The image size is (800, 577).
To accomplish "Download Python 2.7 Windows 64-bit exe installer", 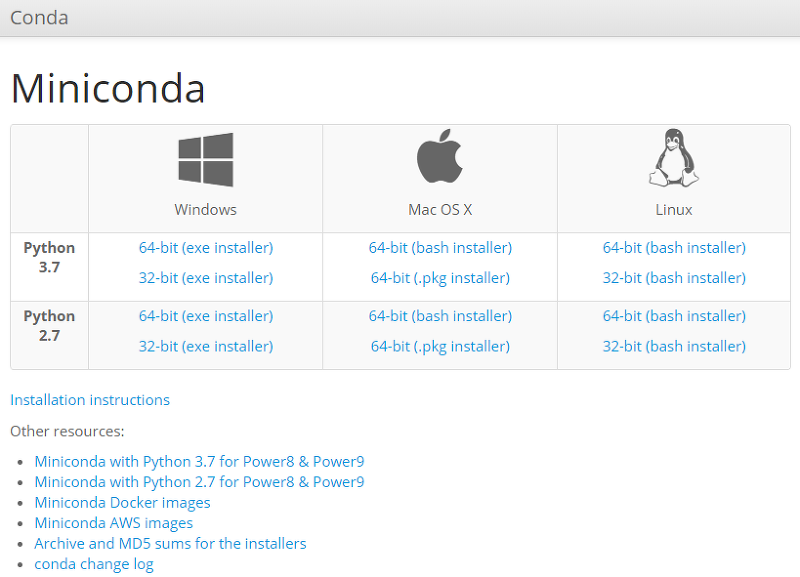I will click(x=206, y=316).
